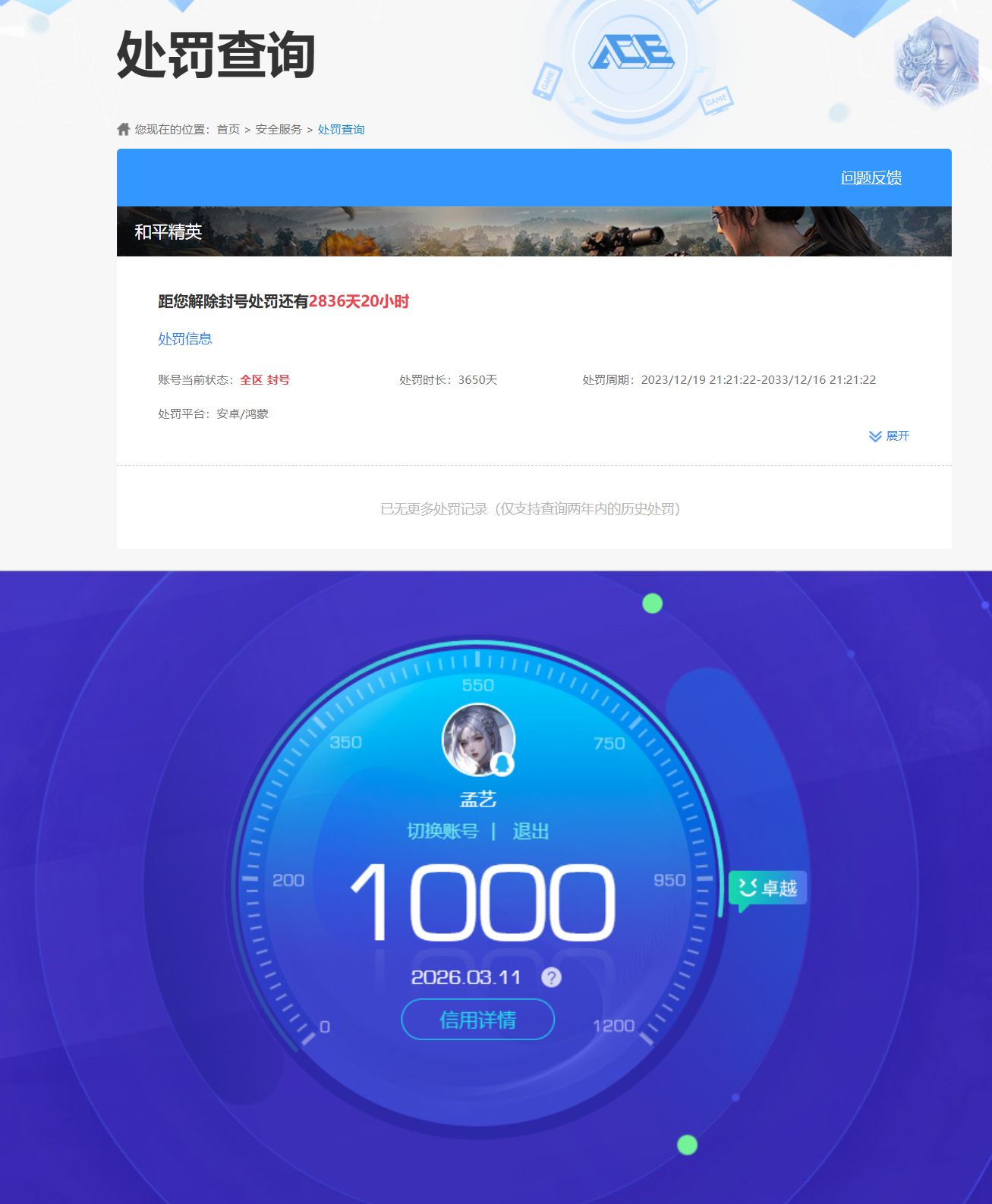Click the 全区 封号 account status text

pos(265,380)
